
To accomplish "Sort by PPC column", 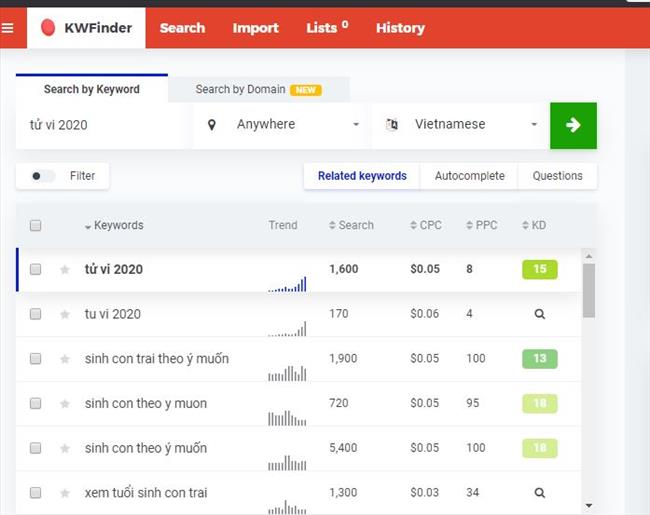I will tap(482, 225).
